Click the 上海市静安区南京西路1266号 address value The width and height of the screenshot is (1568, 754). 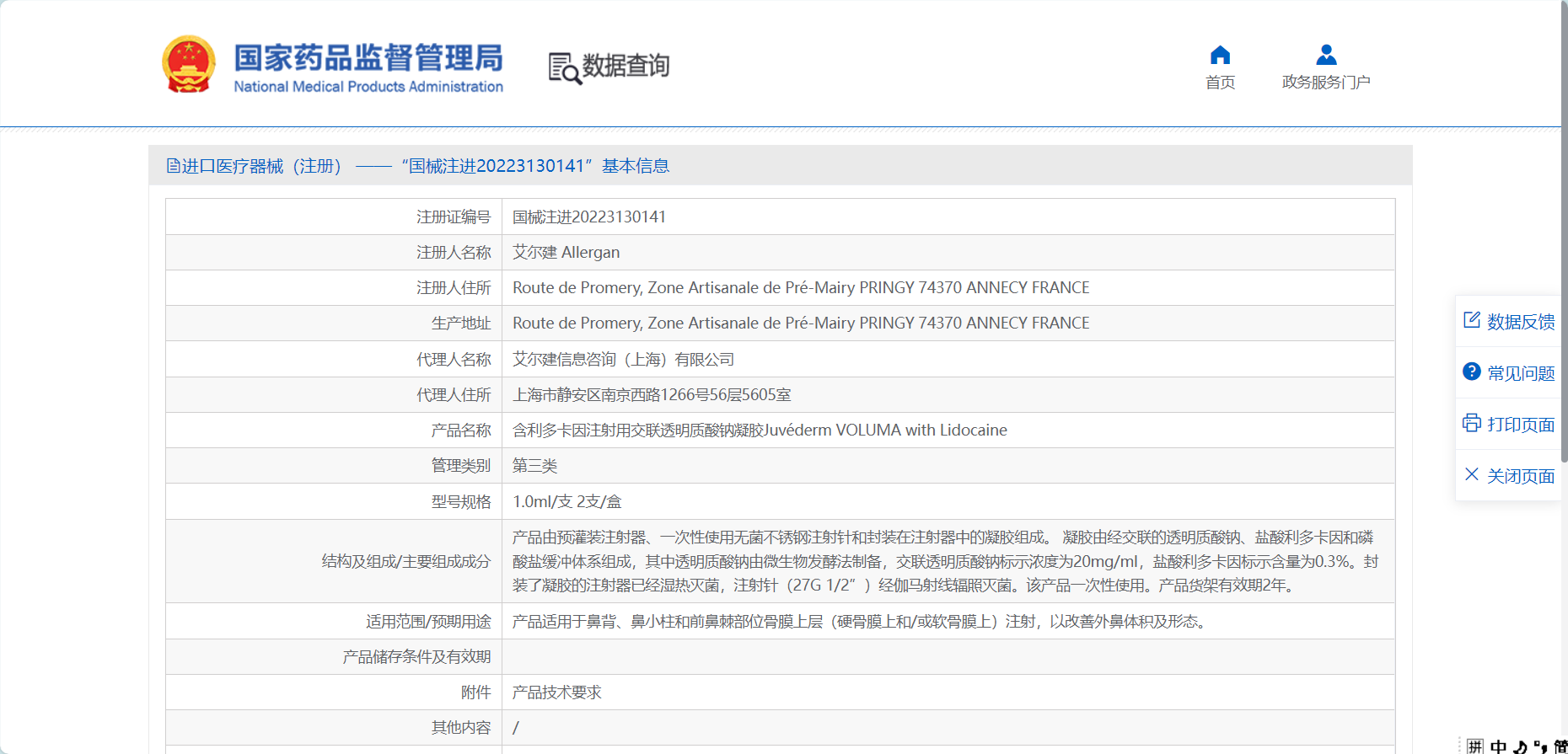click(x=652, y=395)
